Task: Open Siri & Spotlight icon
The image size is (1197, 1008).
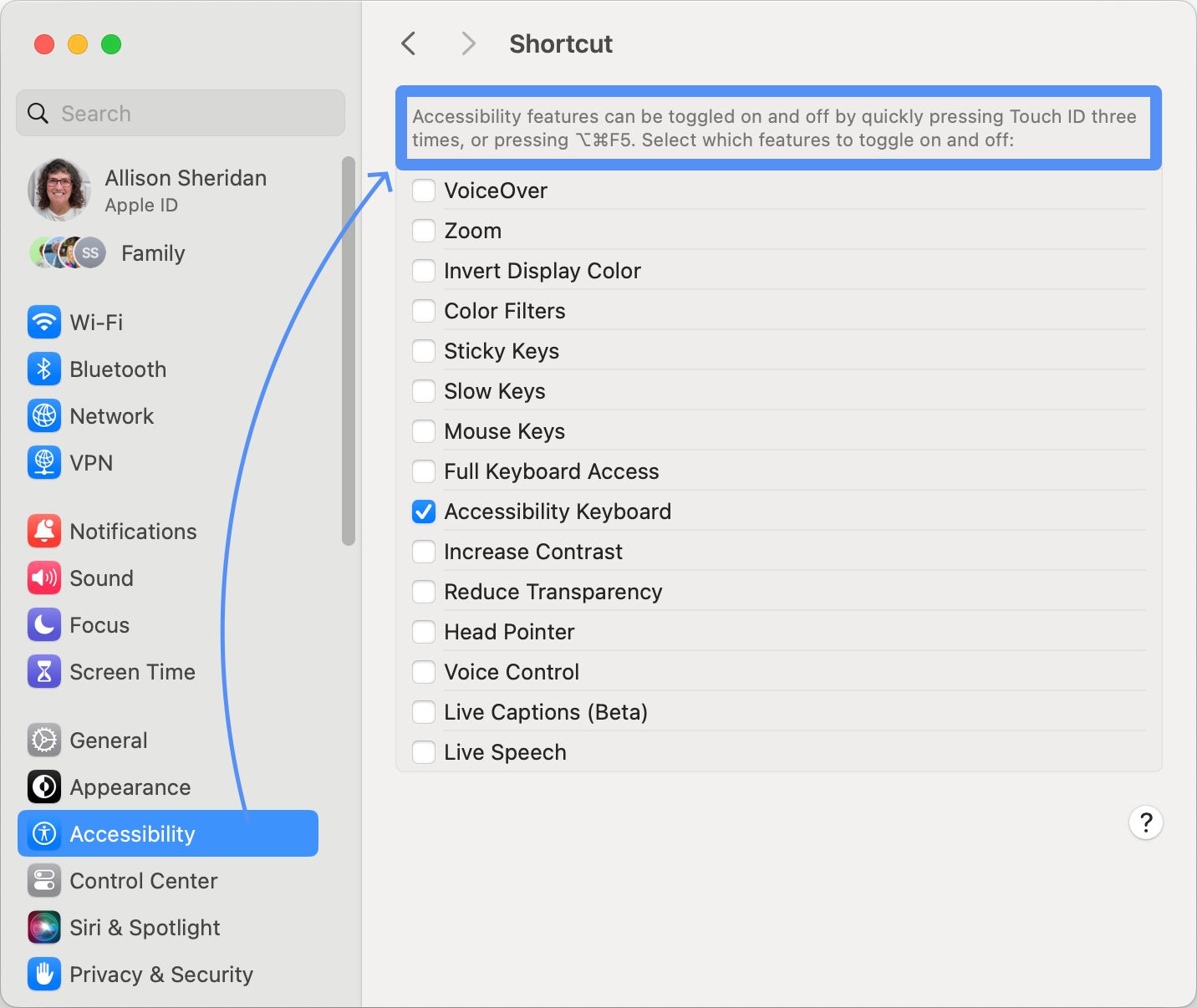Action: (x=44, y=927)
